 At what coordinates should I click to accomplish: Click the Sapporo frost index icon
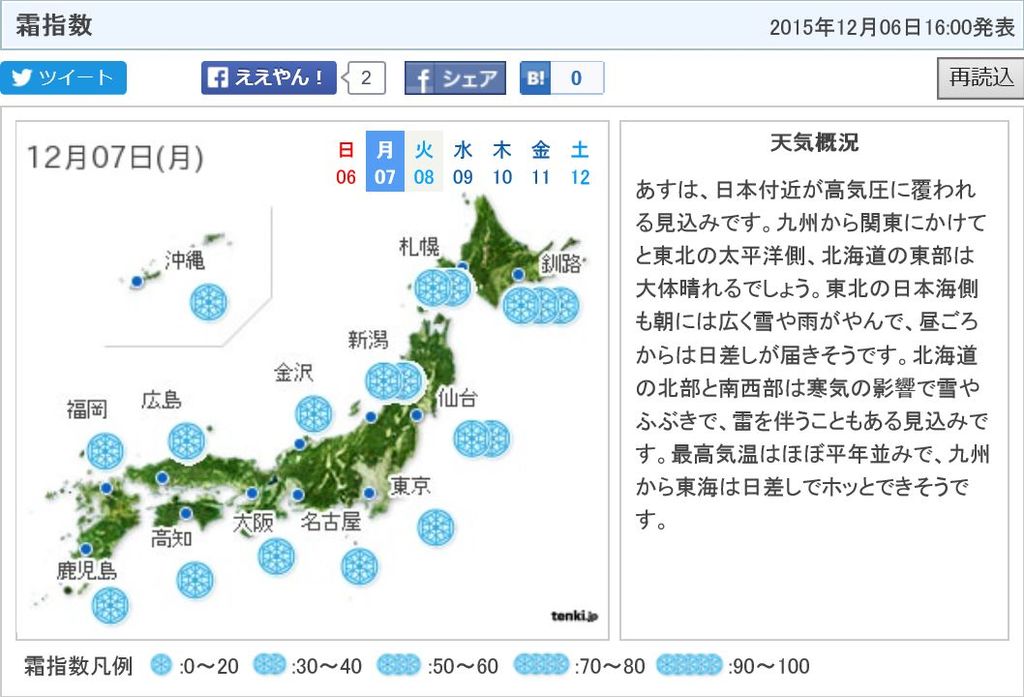pyautogui.click(x=442, y=288)
